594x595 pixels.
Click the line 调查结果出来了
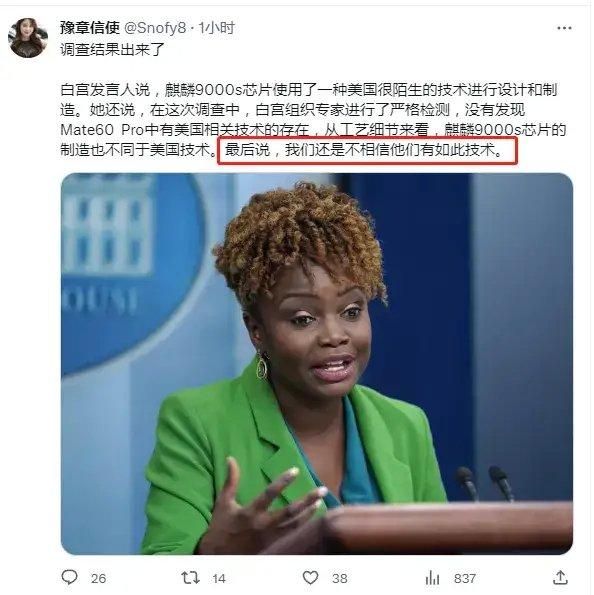[x=112, y=49]
